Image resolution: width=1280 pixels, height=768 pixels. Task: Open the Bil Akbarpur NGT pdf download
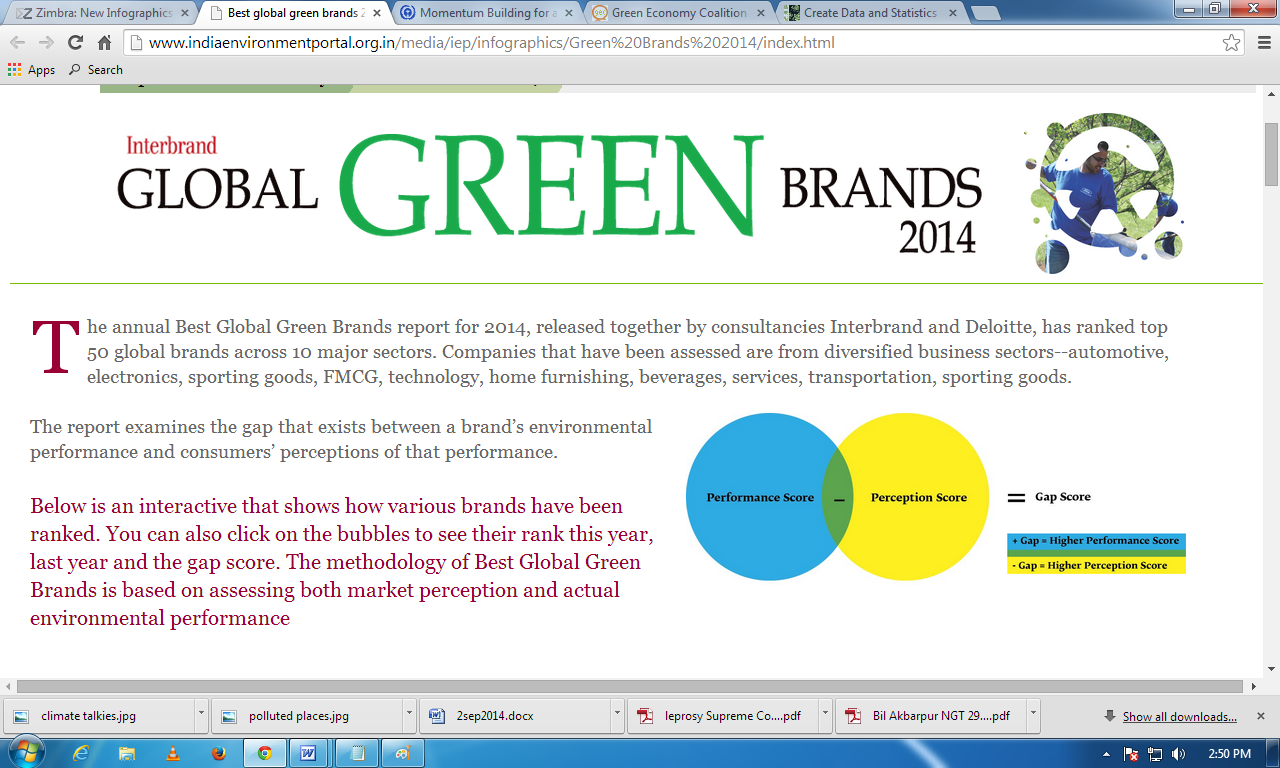[931, 716]
